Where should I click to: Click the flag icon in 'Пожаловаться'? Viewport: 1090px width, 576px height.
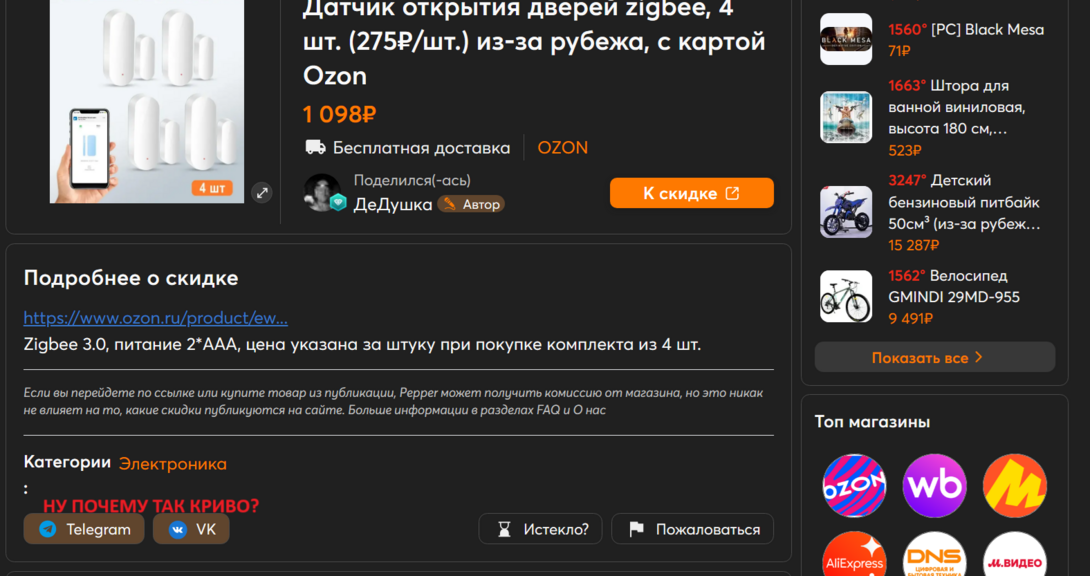636,529
